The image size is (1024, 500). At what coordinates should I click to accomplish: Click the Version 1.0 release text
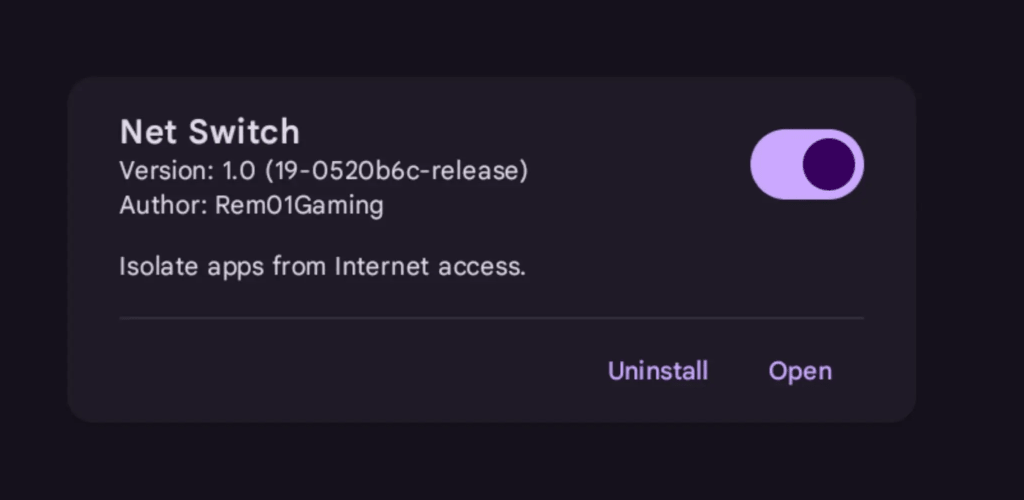tap(323, 171)
